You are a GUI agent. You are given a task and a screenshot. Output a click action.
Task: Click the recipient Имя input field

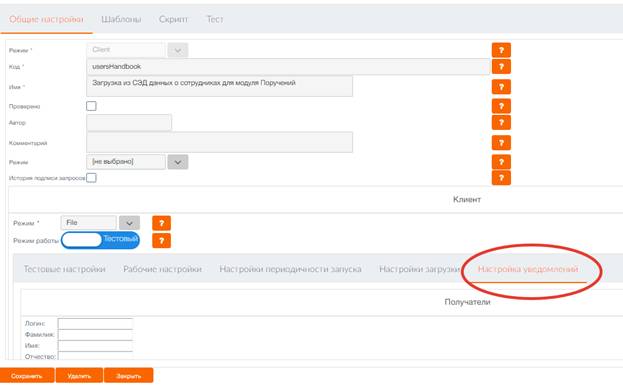tap(95, 346)
